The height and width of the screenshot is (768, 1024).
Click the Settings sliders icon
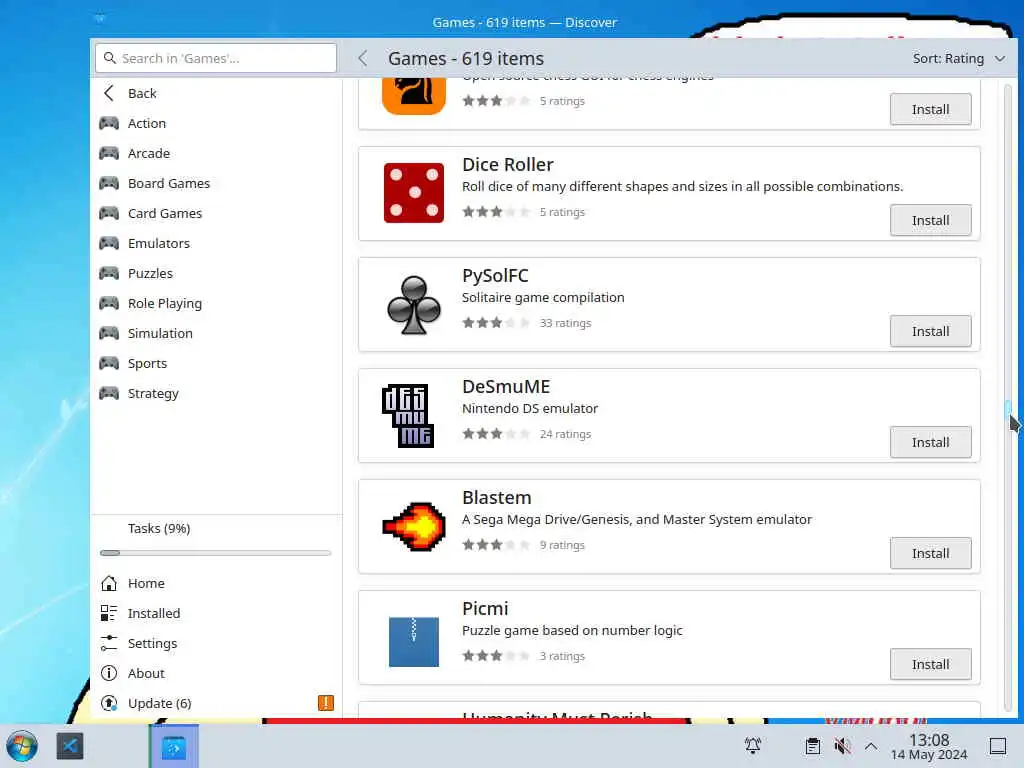pos(109,643)
